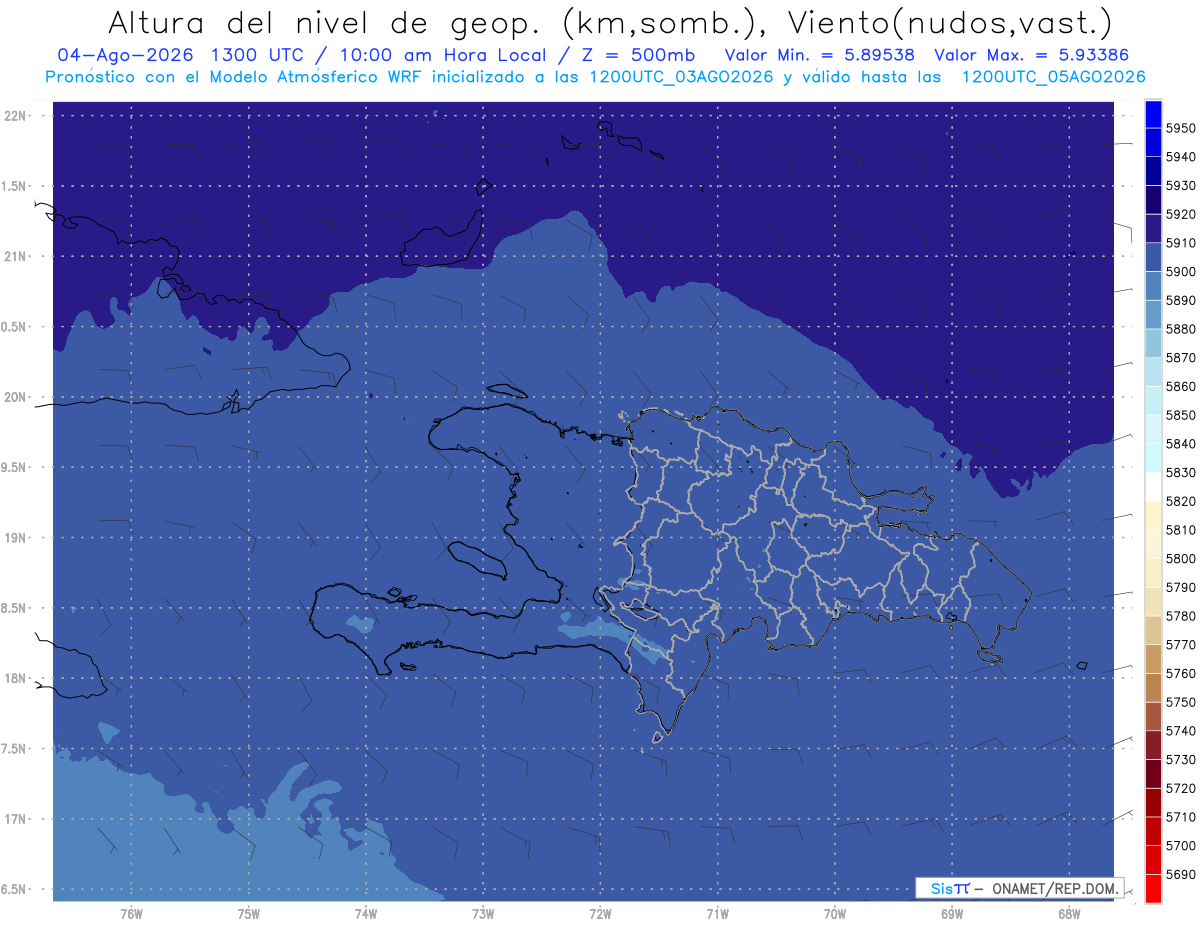Click the 5820 colorbar value label
The image size is (1200, 927).
(x=1181, y=501)
